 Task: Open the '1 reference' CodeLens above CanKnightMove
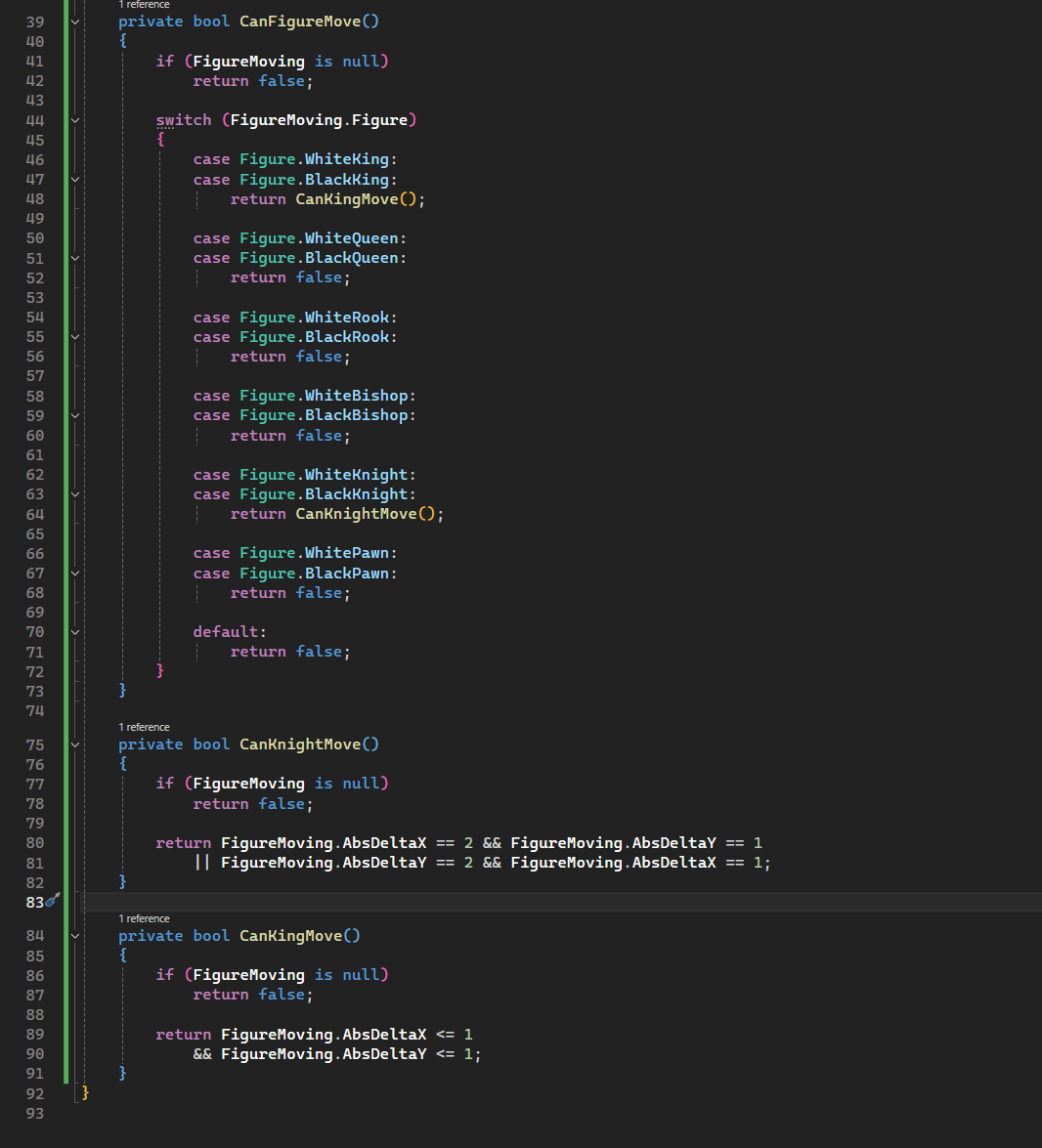click(x=145, y=727)
